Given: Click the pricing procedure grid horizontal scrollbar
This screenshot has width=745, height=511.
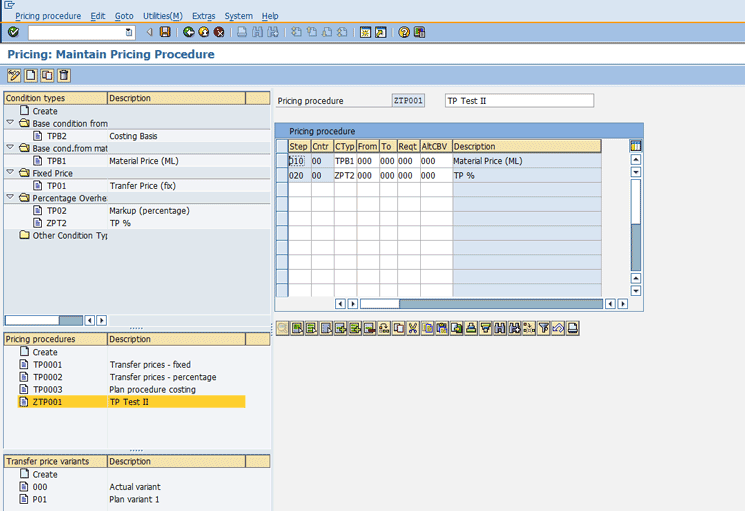Looking at the screenshot, I should tap(480, 304).
